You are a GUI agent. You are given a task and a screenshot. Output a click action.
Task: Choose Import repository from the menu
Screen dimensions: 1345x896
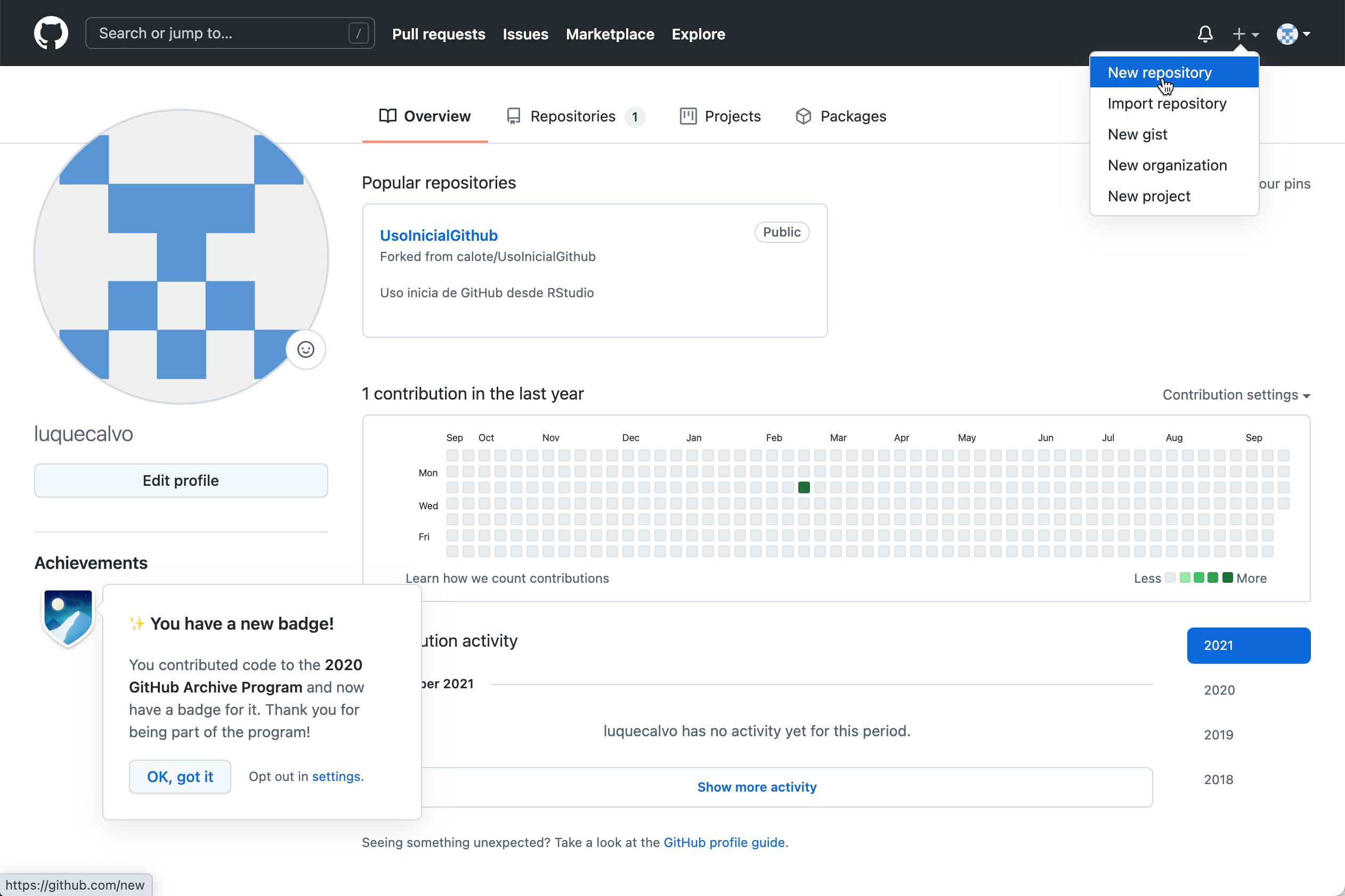point(1174,103)
